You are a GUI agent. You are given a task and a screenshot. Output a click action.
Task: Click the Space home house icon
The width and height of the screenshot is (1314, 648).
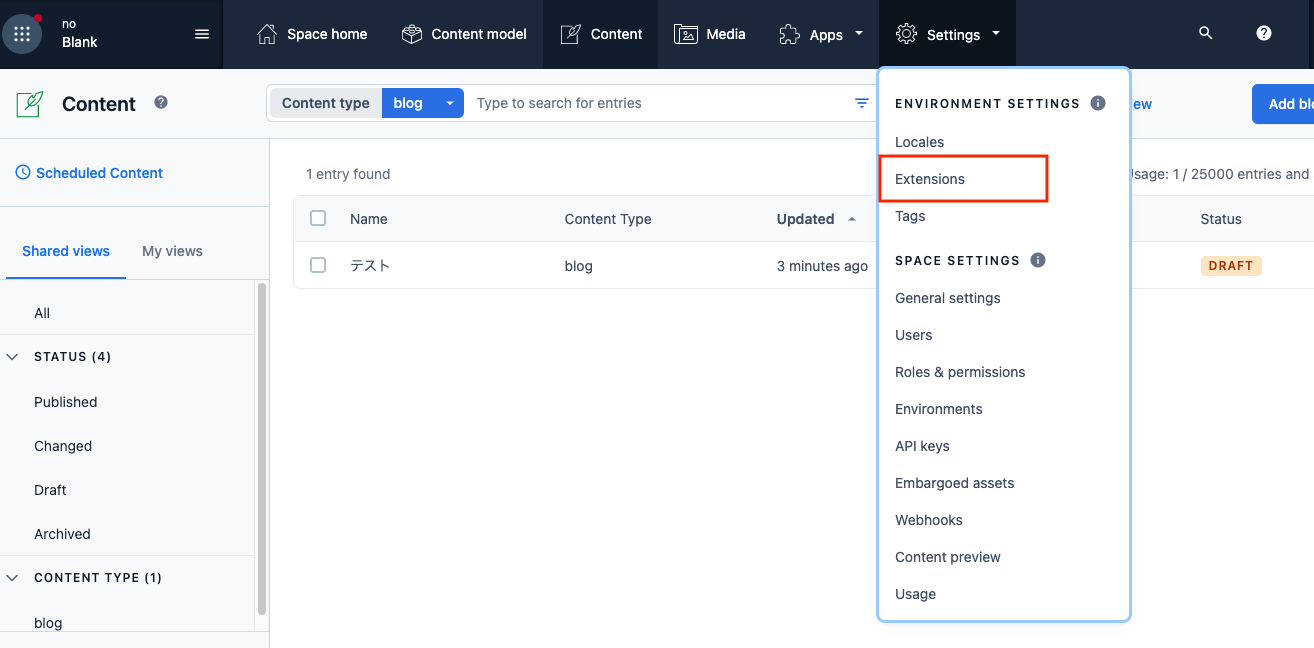click(267, 34)
